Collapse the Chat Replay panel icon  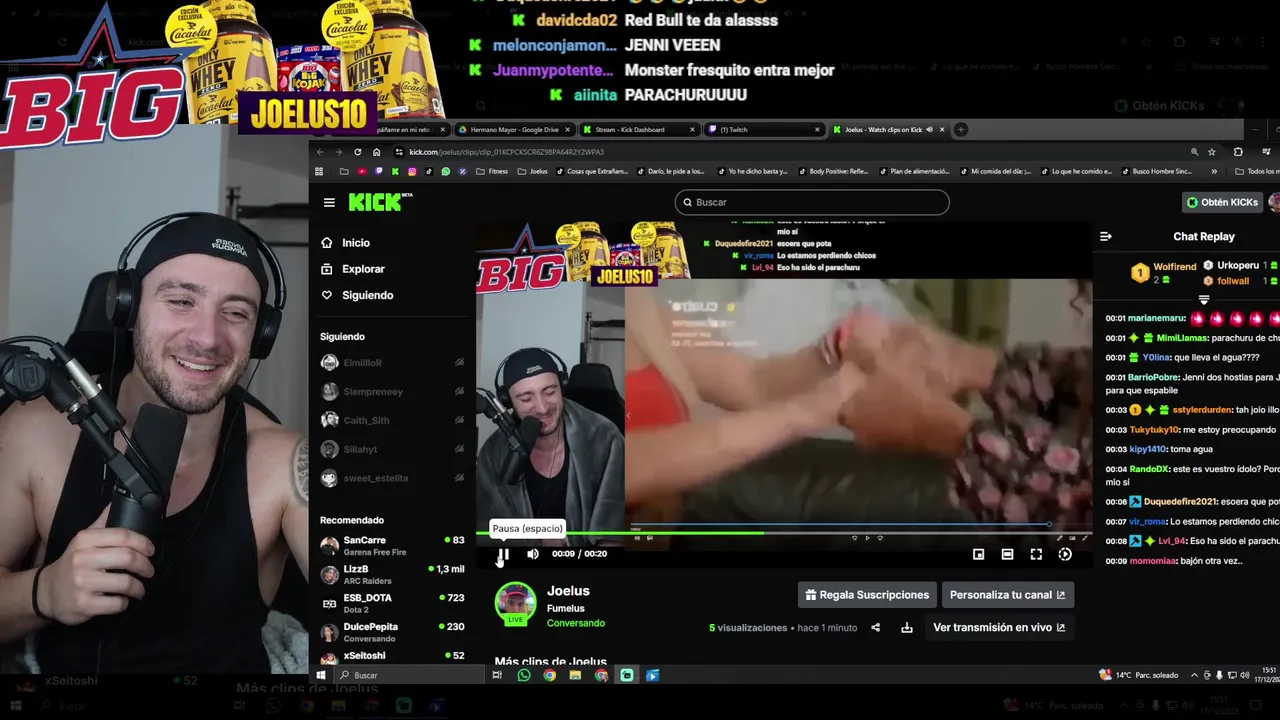point(1105,237)
